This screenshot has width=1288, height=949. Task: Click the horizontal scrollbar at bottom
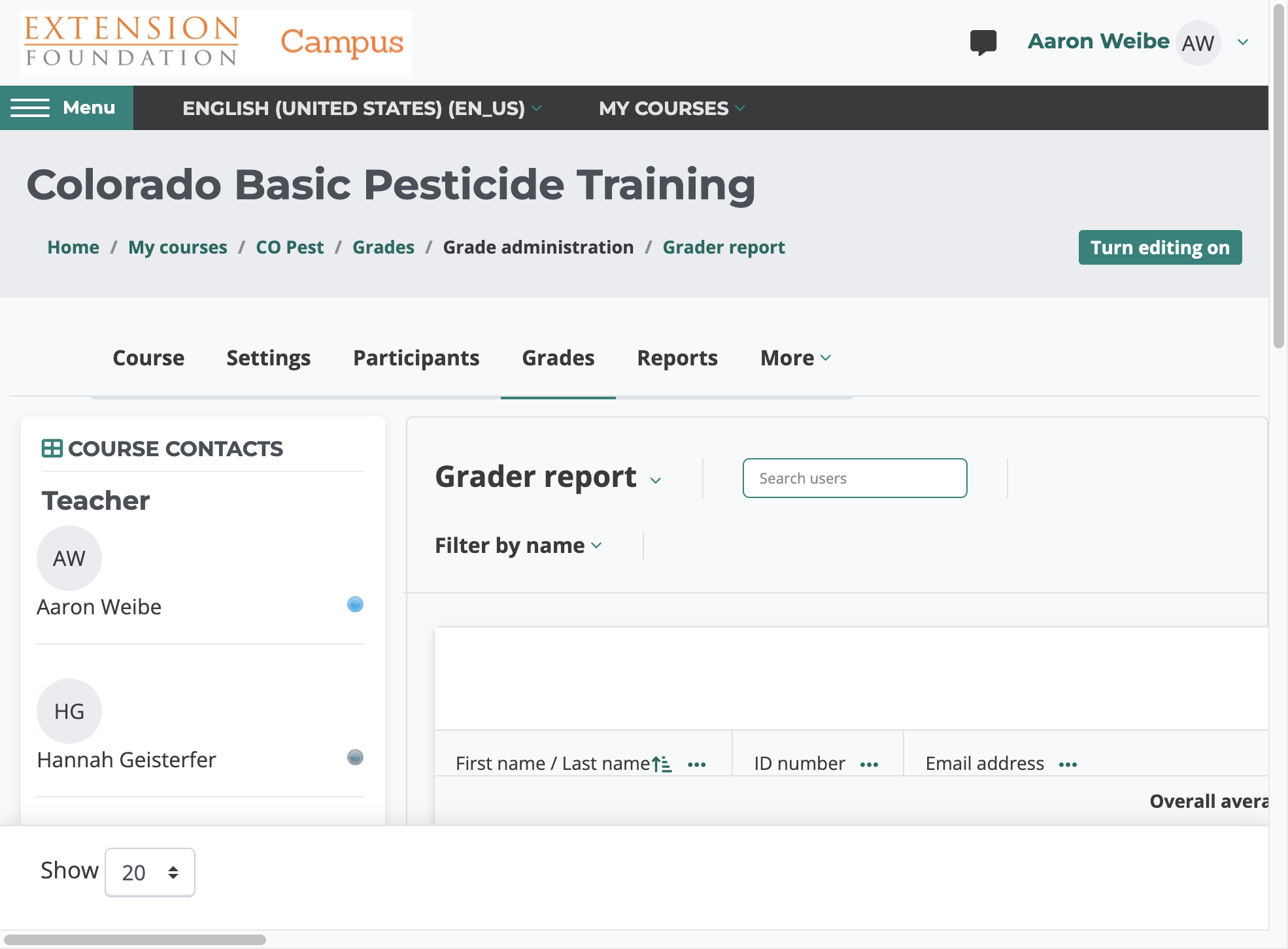[x=135, y=940]
